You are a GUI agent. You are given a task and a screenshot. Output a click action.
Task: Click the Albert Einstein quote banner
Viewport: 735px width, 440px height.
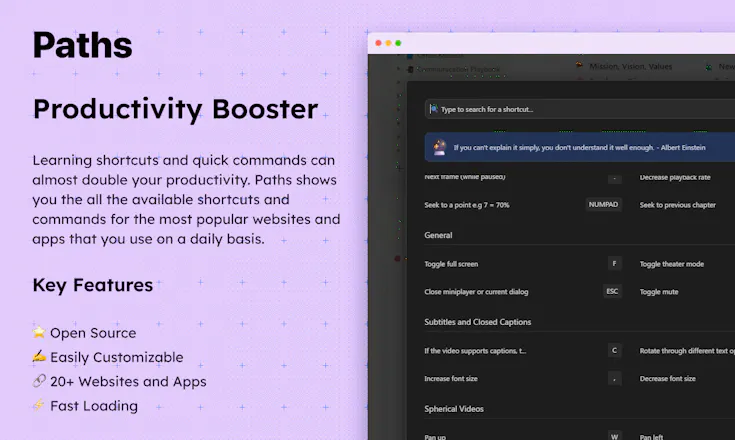(580, 147)
